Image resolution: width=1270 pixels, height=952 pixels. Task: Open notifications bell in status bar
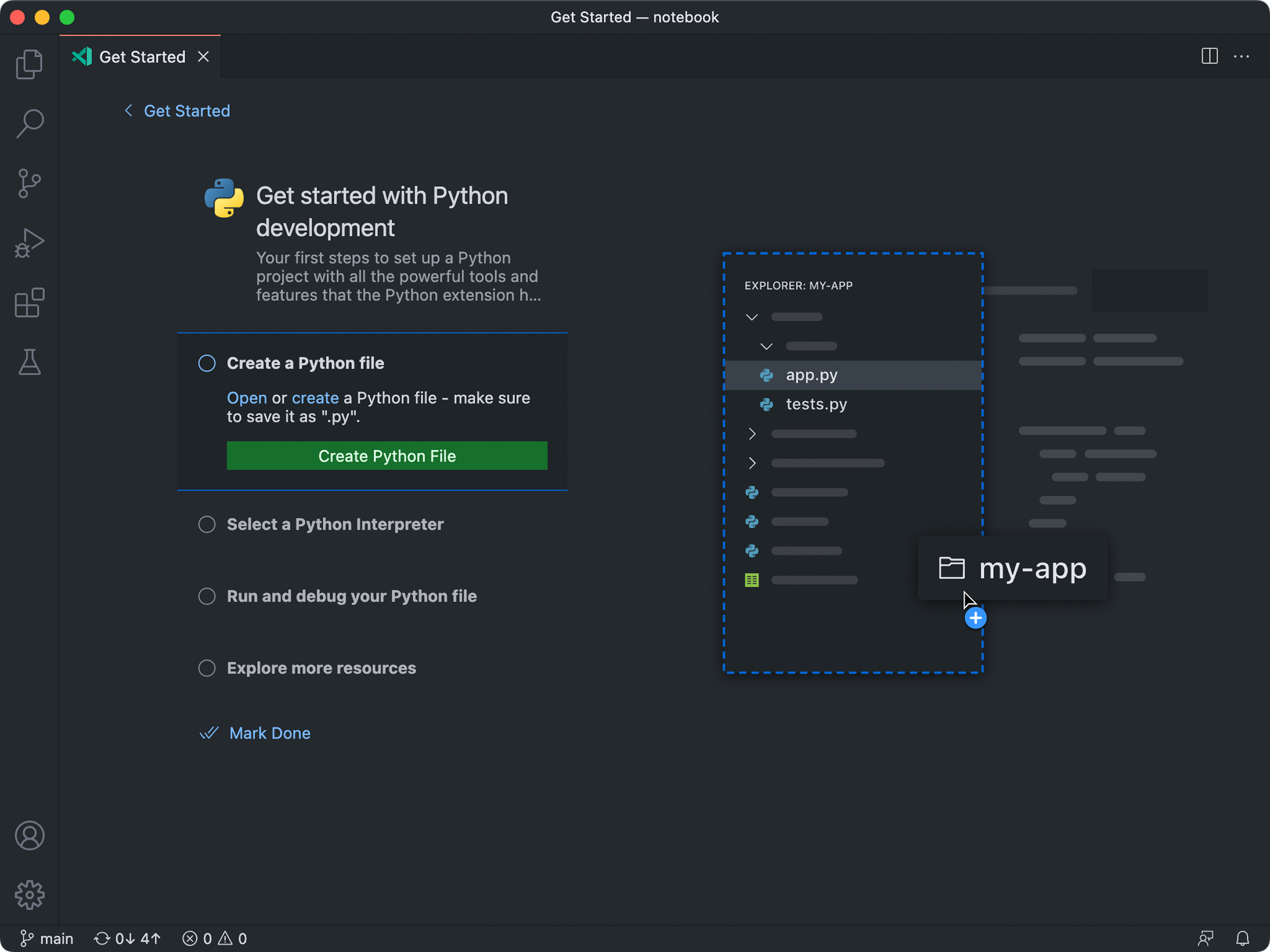[1242, 939]
